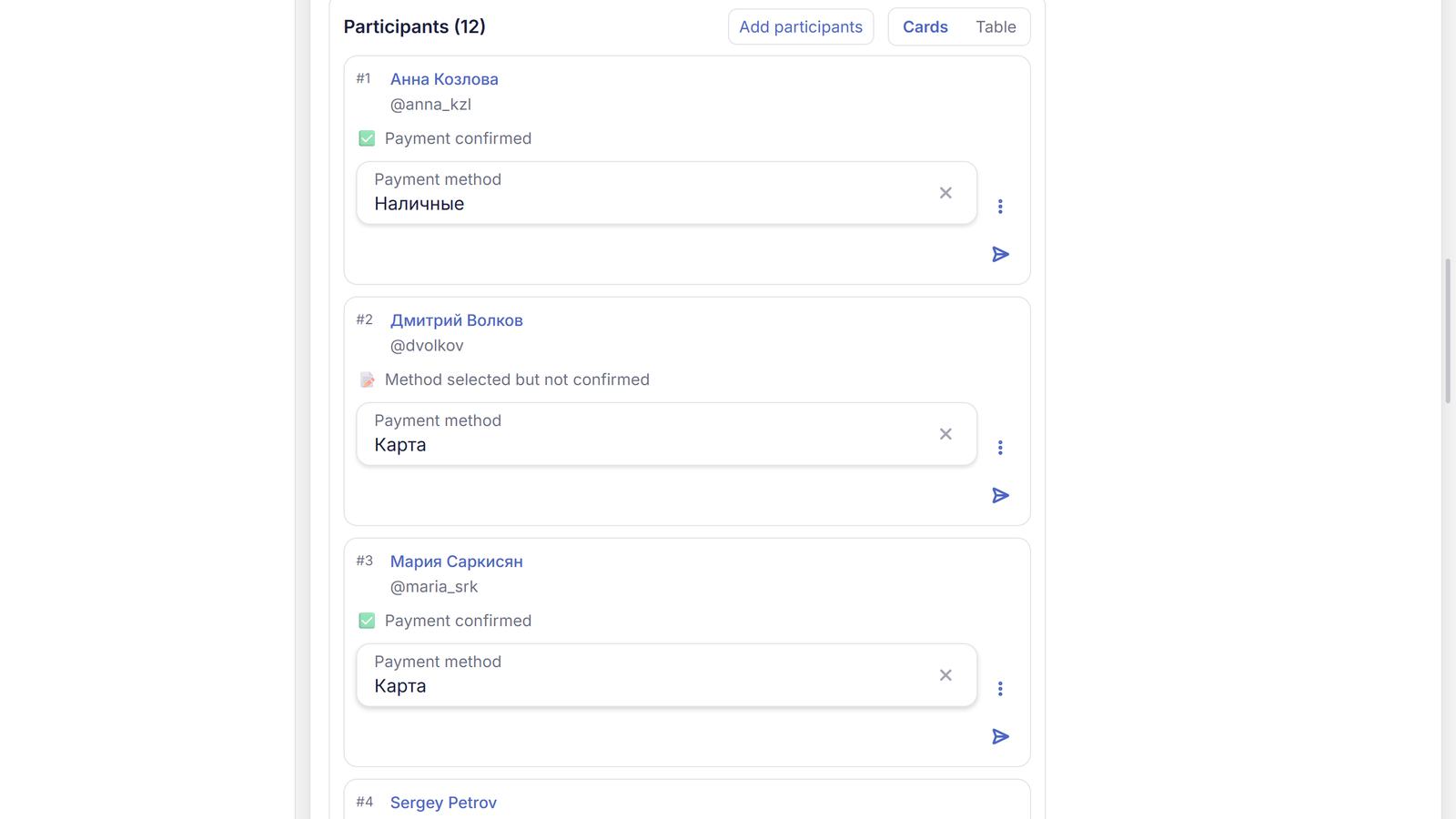
Task: Click the Add participants button
Action: coord(801,27)
